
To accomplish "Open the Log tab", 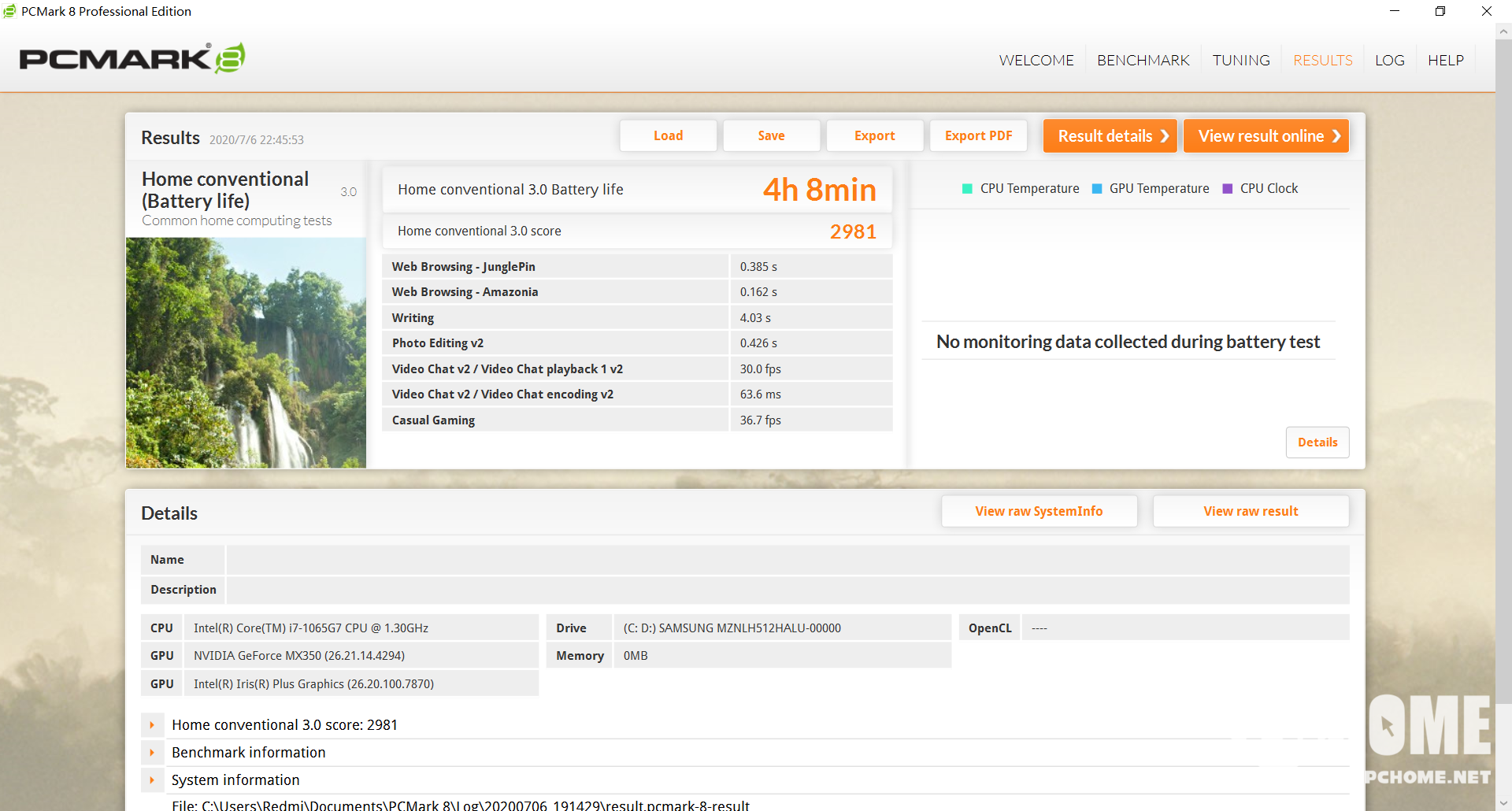I will point(1389,61).
